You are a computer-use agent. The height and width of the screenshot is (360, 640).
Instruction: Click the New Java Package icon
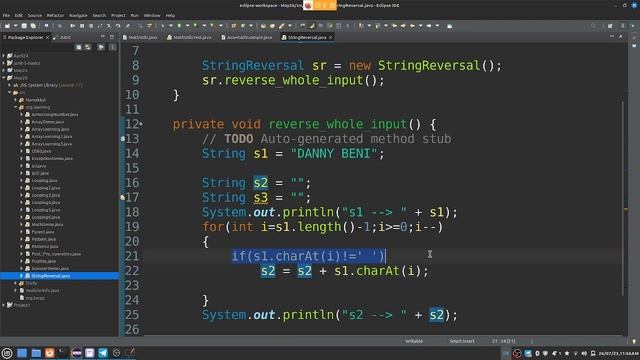pyautogui.click(x=233, y=26)
